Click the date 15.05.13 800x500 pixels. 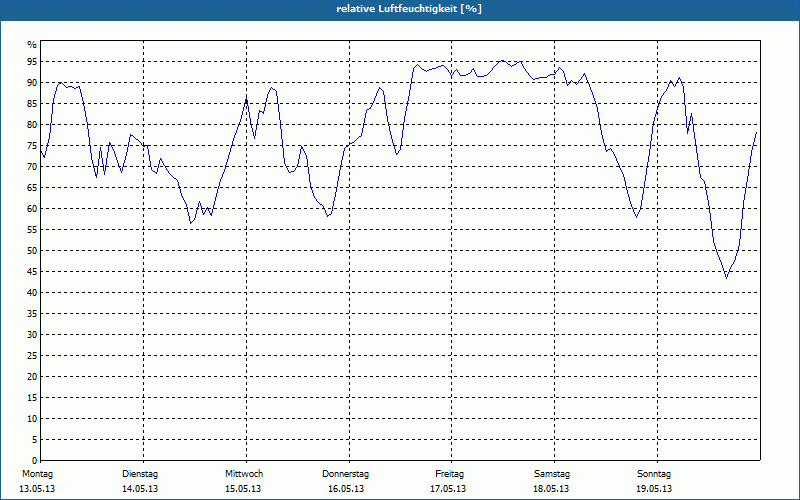243,489
